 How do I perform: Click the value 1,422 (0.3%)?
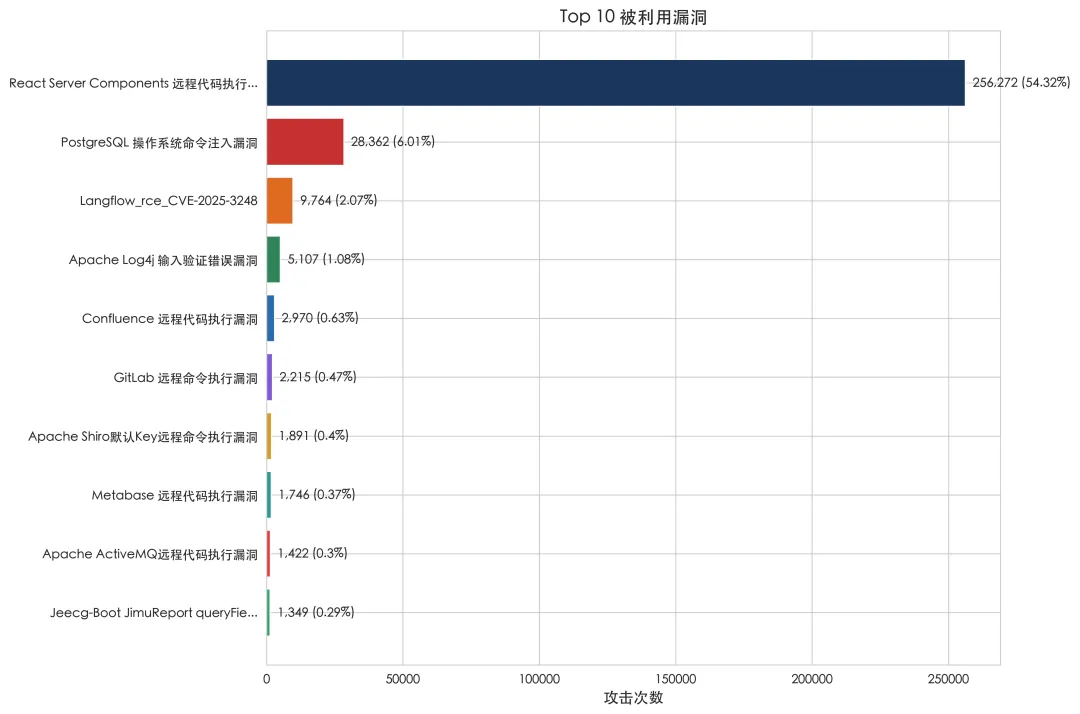tap(312, 554)
